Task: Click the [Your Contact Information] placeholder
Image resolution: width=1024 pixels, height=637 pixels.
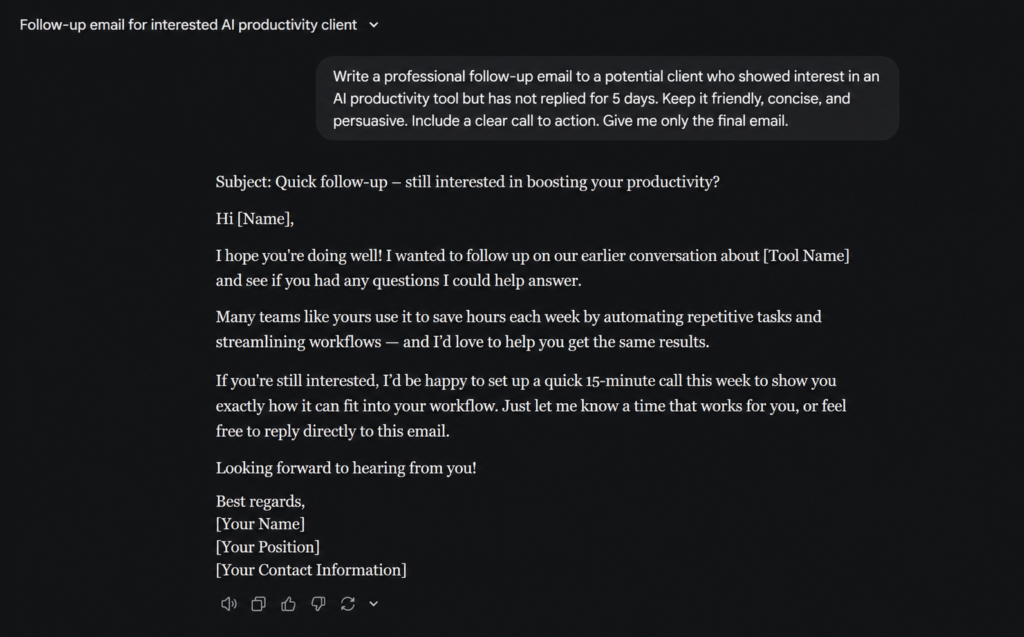Action: (x=311, y=570)
